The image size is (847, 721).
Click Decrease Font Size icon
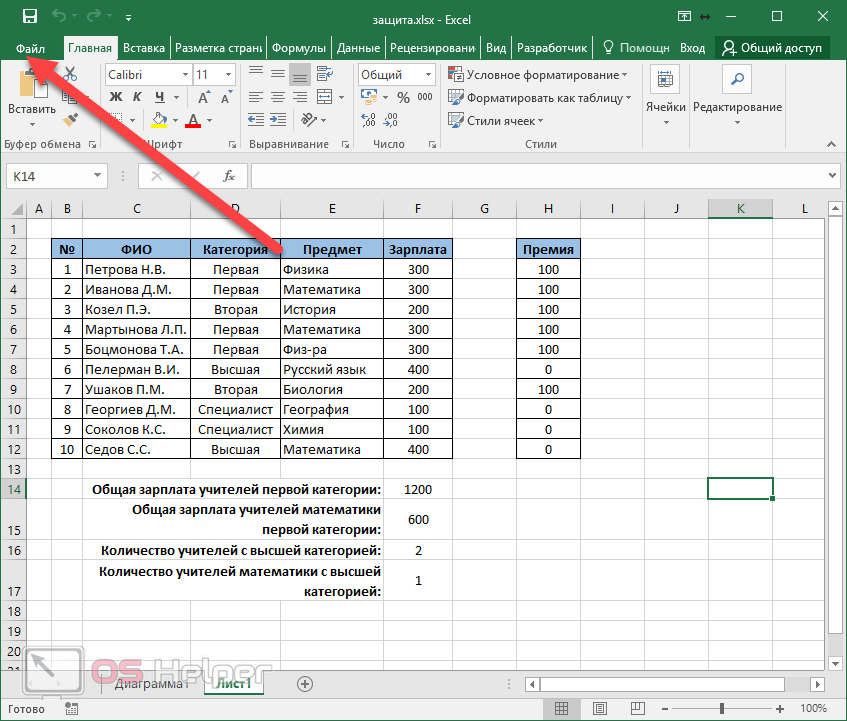tap(226, 97)
